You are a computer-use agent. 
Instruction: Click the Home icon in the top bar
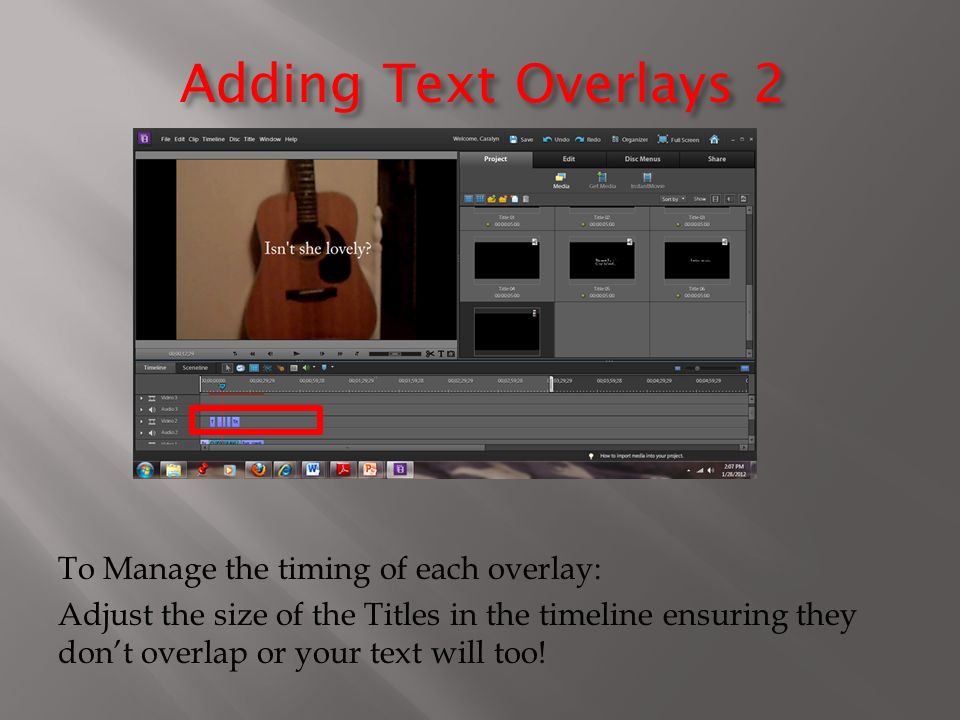[x=714, y=140]
